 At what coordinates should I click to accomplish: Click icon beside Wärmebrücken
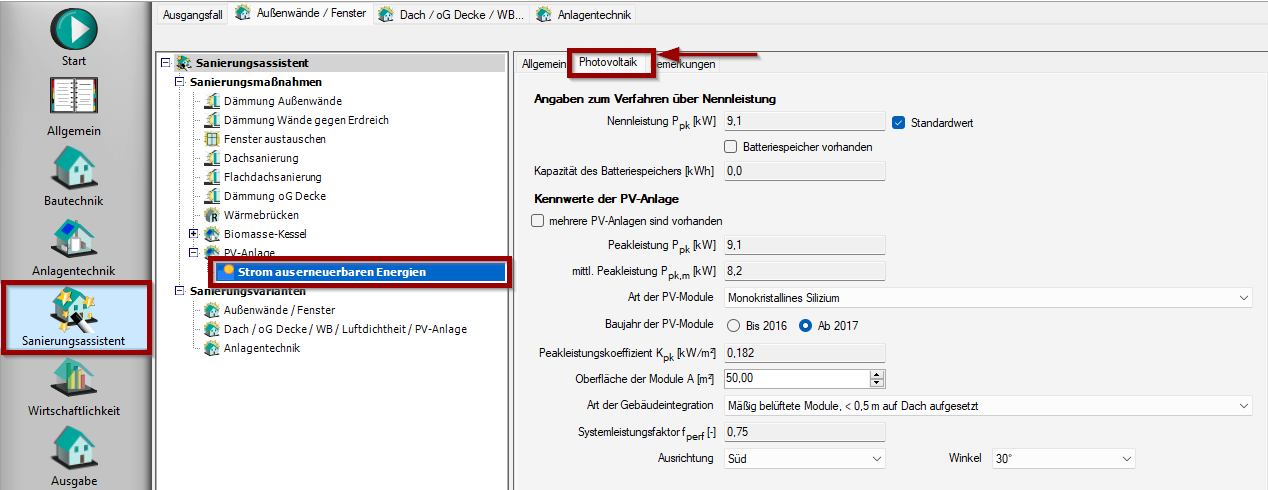click(211, 215)
